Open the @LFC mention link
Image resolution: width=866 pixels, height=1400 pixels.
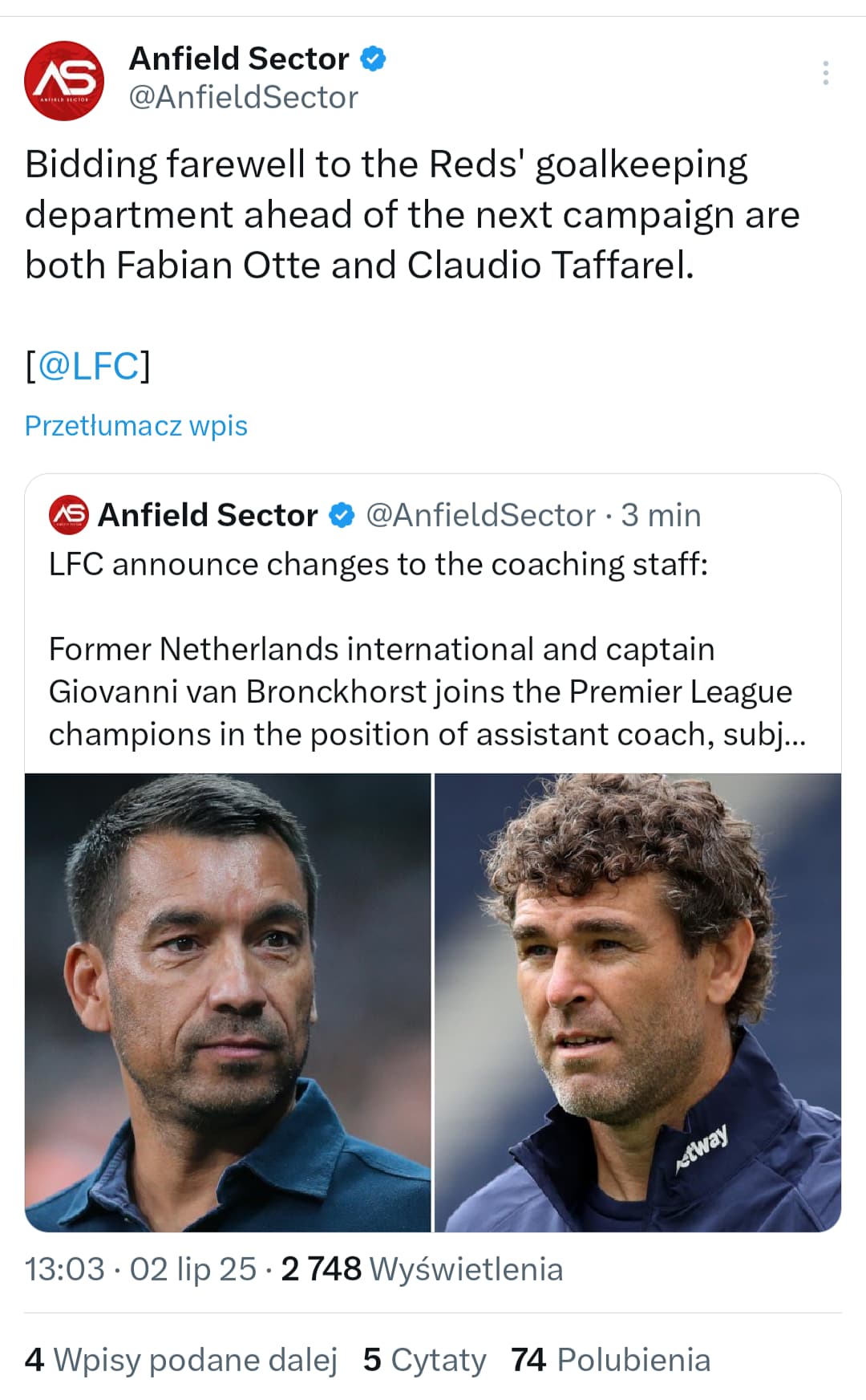pos(88,366)
